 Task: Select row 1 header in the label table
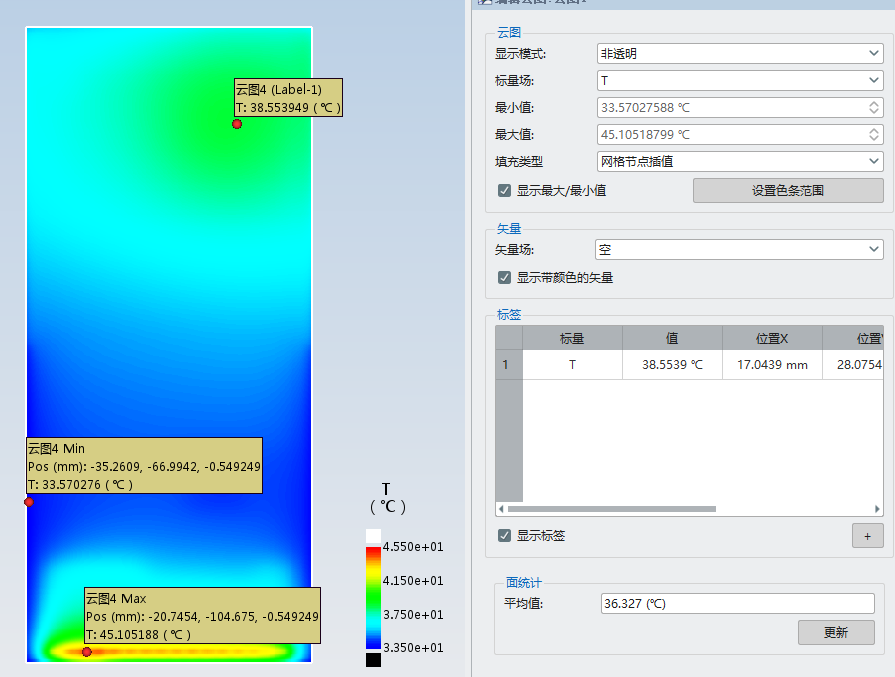pyautogui.click(x=509, y=364)
